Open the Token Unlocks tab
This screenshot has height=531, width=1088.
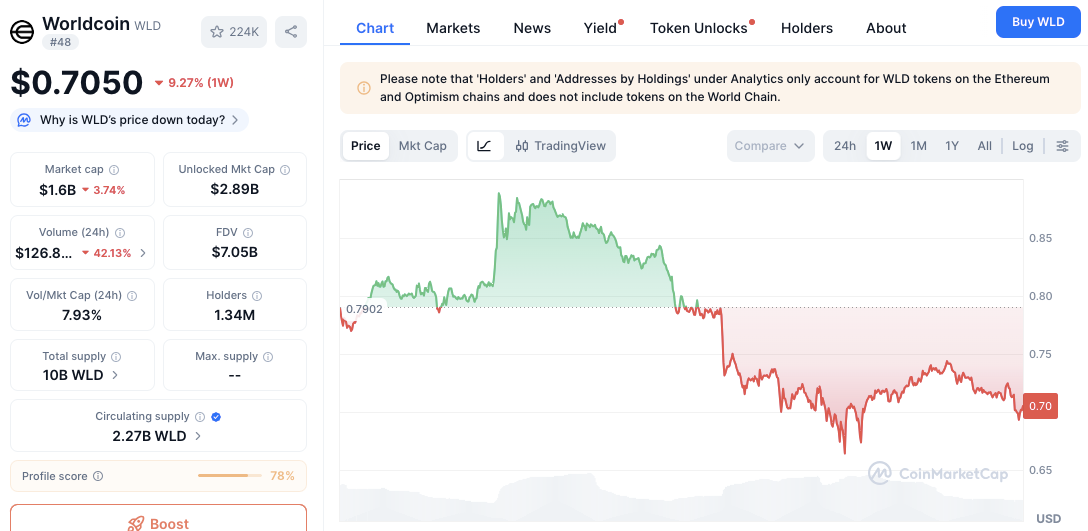click(699, 28)
